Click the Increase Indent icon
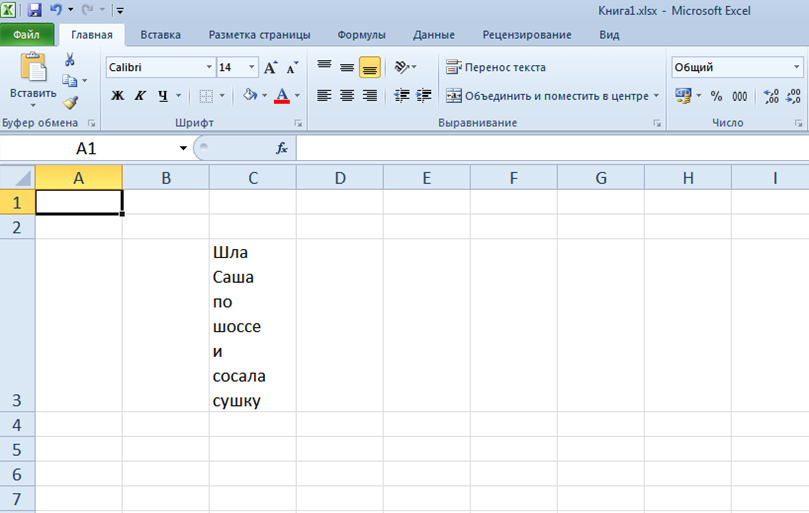809x513 pixels. pyautogui.click(x=424, y=96)
